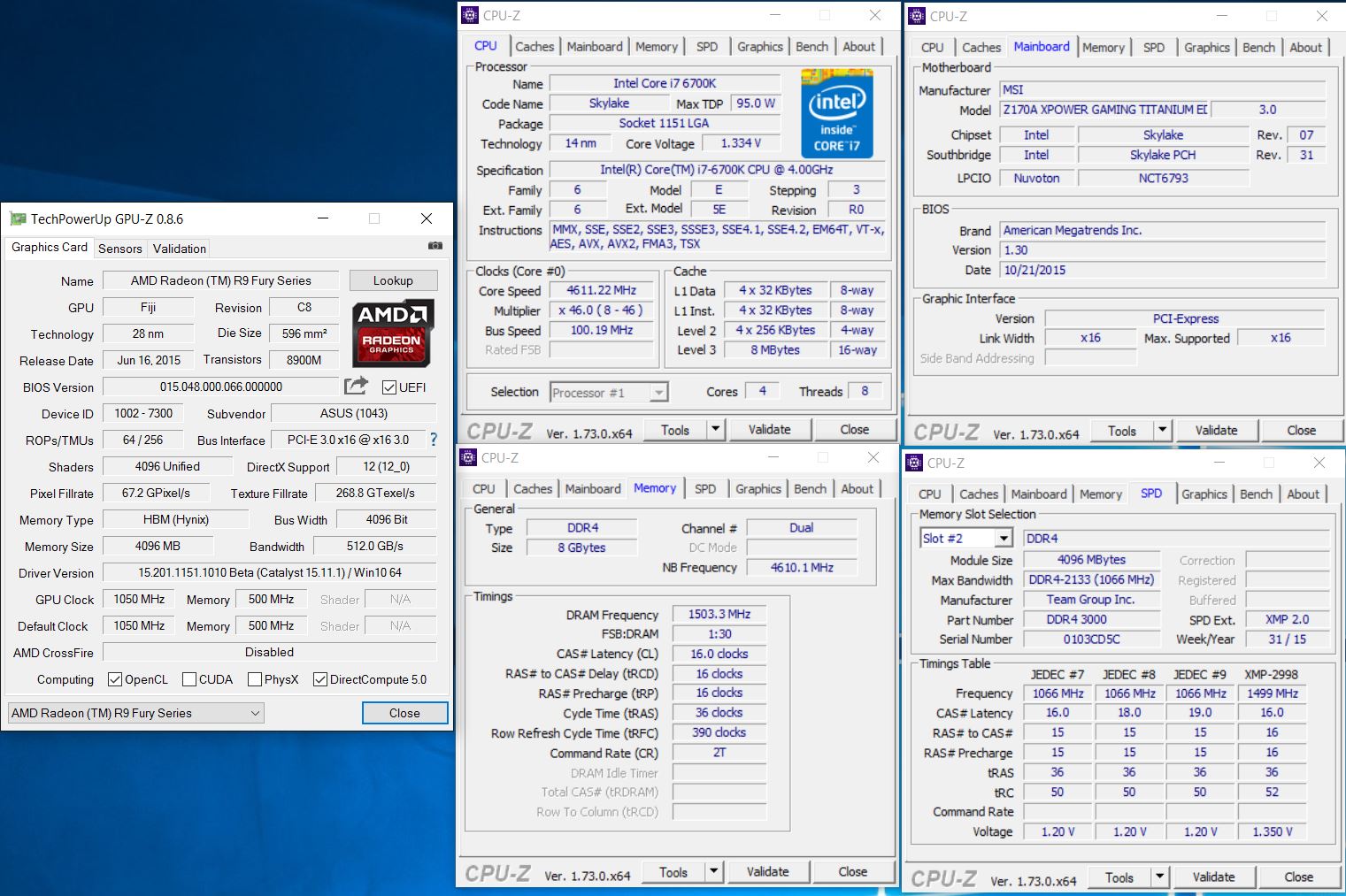Expand Tools dropdown arrow in Memory window

coord(713,872)
